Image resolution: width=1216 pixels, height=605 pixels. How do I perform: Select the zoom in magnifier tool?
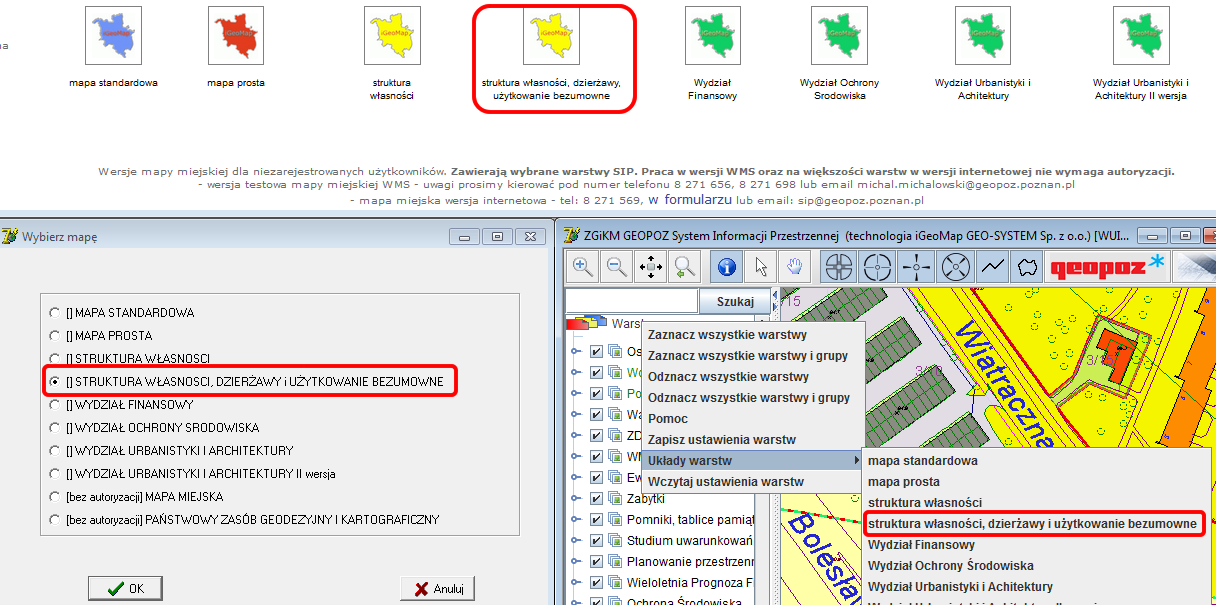583,266
